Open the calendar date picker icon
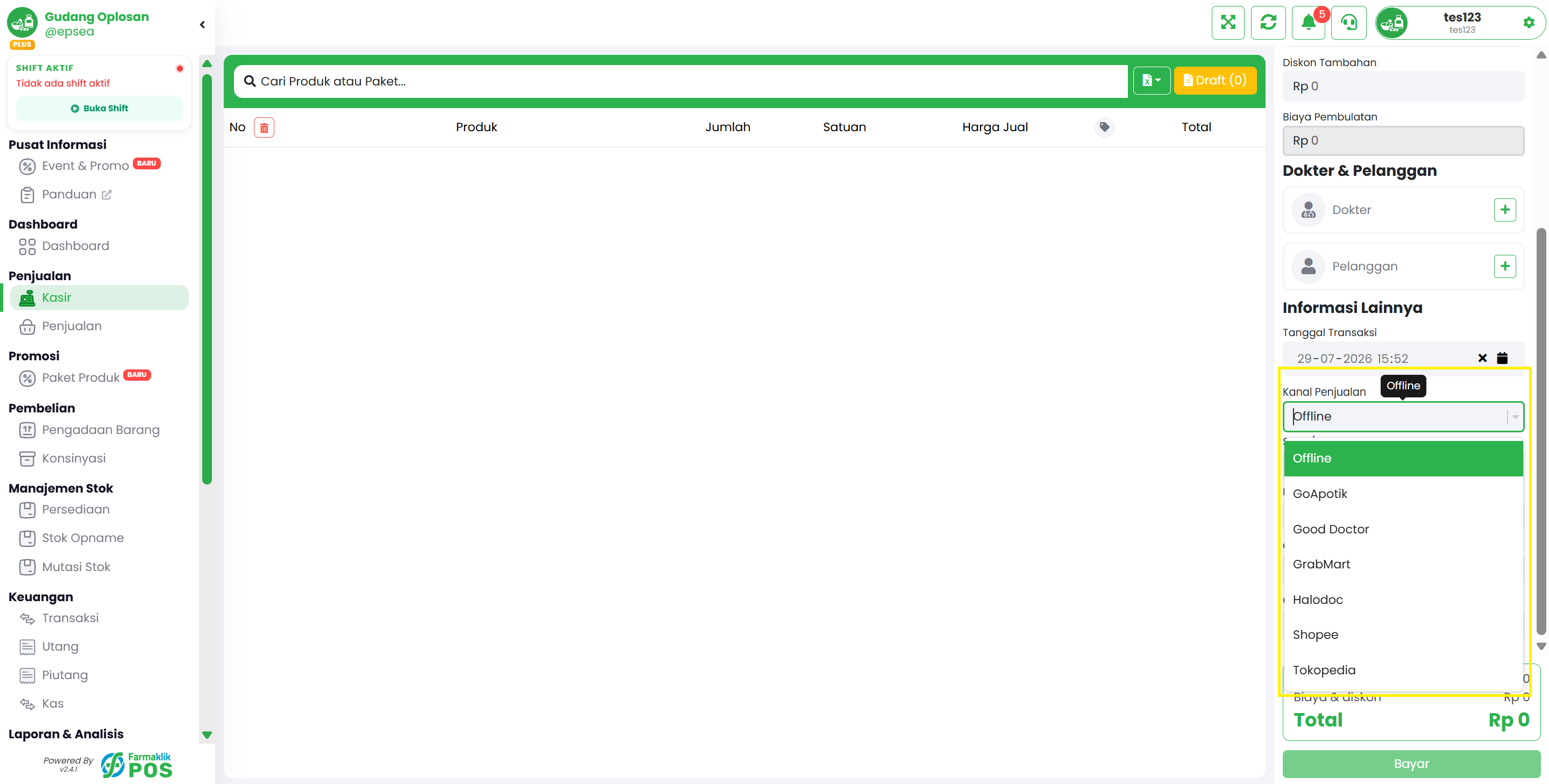The height and width of the screenshot is (784, 1549). point(1502,358)
